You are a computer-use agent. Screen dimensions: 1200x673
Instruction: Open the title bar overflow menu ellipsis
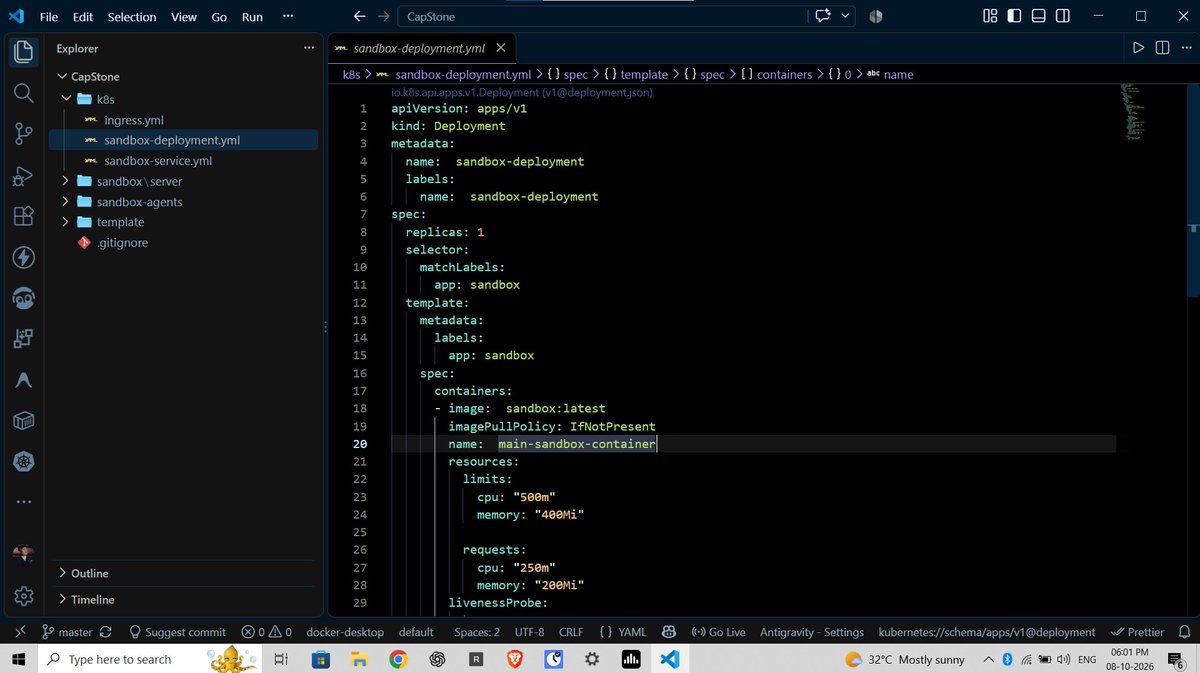(288, 17)
